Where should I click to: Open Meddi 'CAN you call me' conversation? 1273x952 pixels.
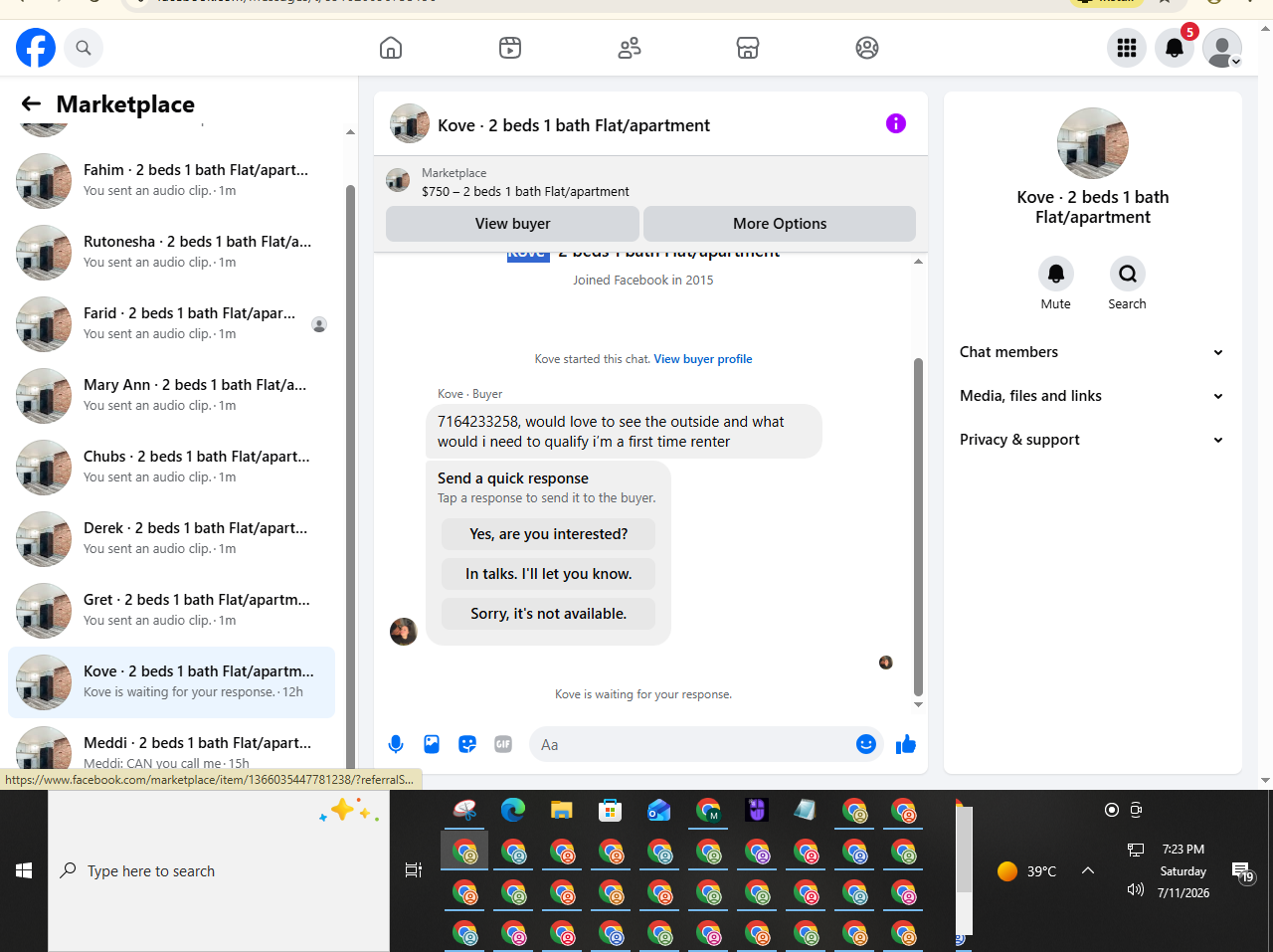click(171, 745)
